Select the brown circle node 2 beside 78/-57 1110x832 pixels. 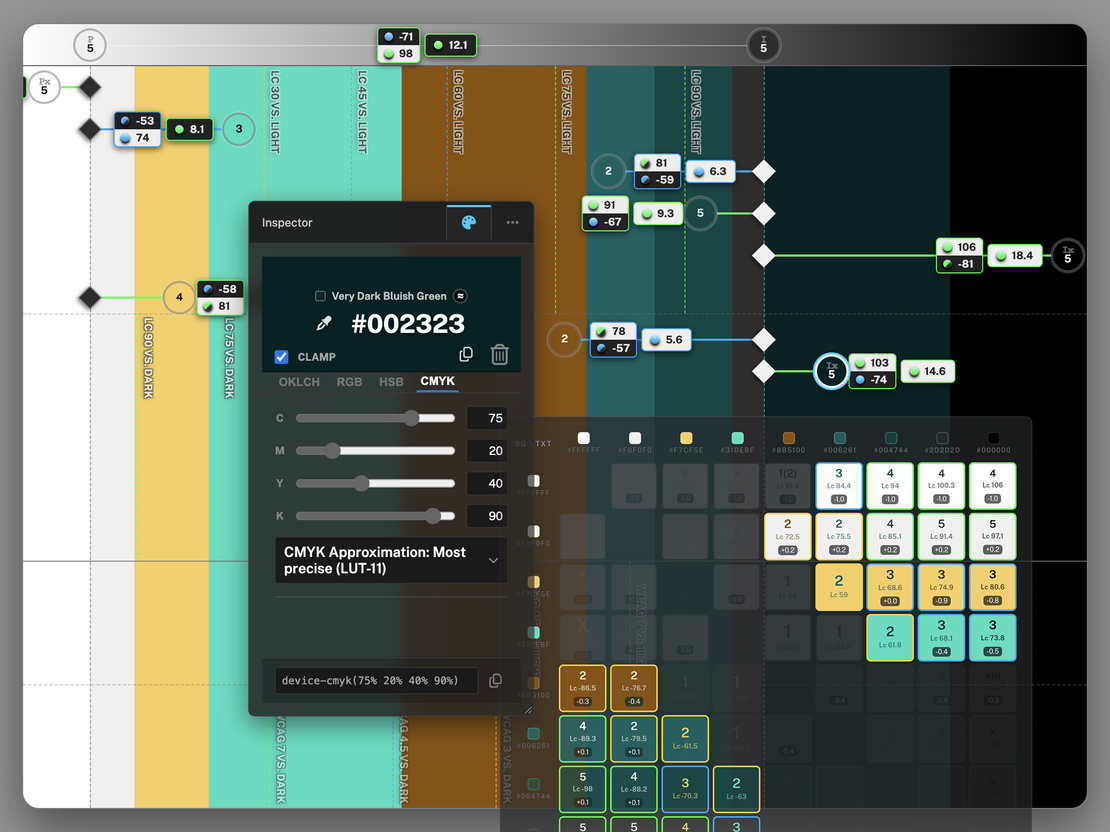point(564,339)
